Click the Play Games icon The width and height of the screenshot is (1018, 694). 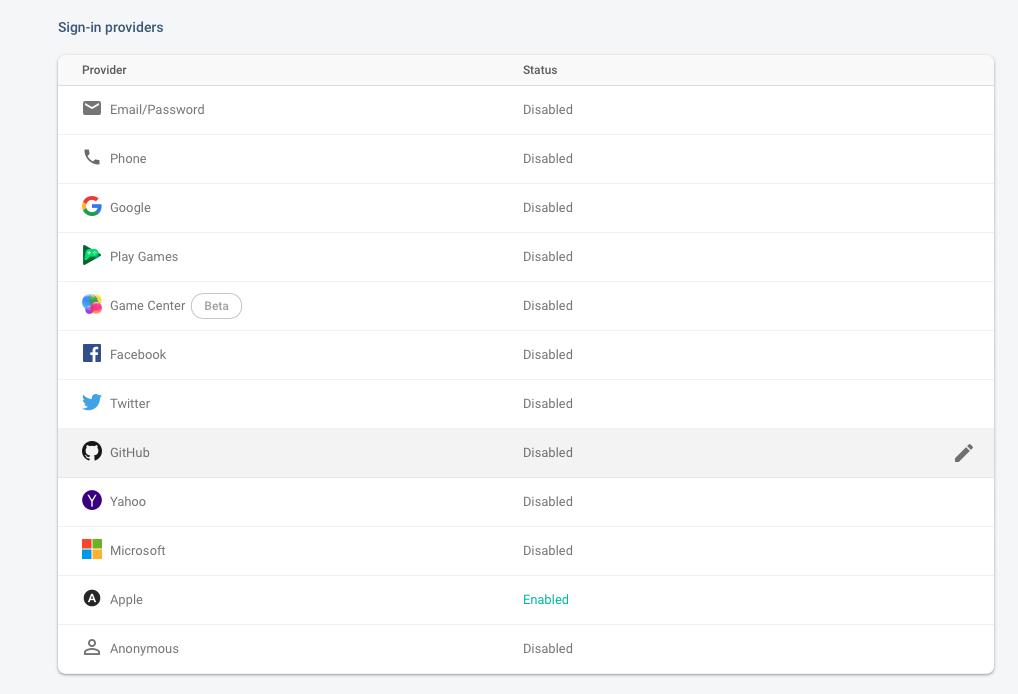pyautogui.click(x=92, y=255)
